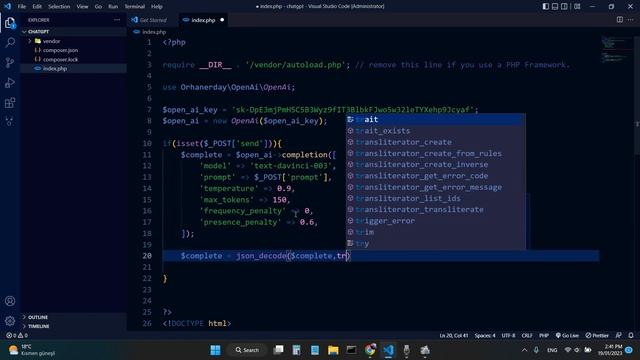Open the View menu
Viewport: 640px width, 360px height.
[x=82, y=7]
